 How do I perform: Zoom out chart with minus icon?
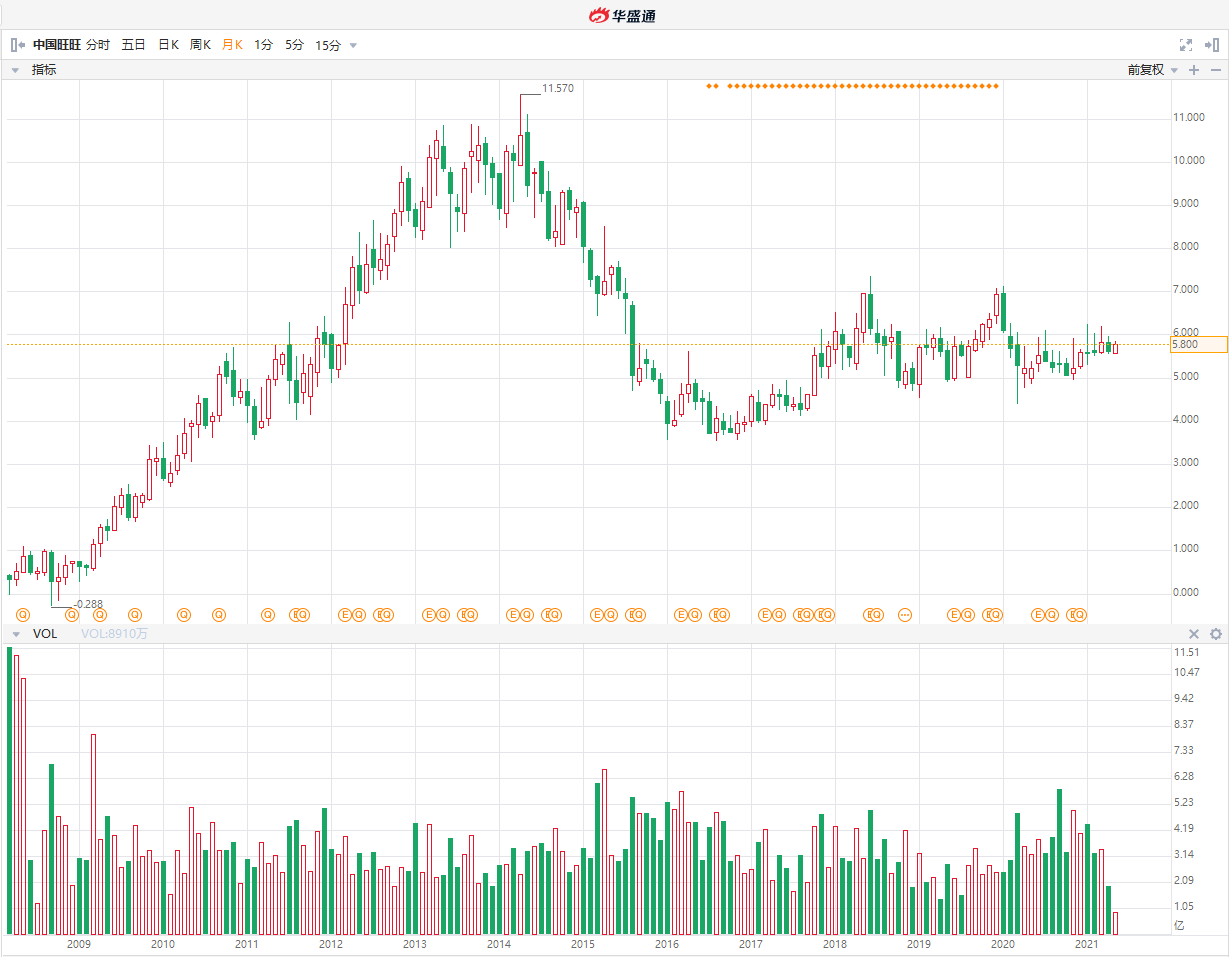click(x=1214, y=70)
